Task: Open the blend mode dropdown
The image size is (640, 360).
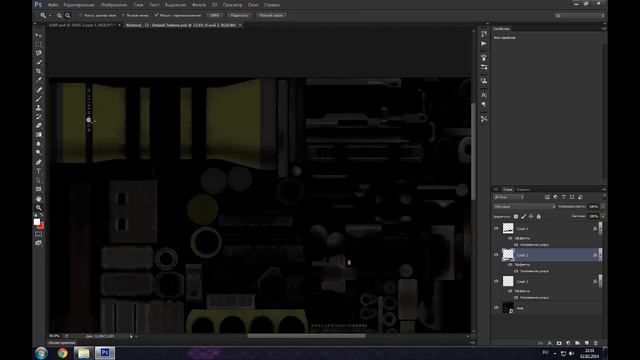Action: [x=524, y=207]
